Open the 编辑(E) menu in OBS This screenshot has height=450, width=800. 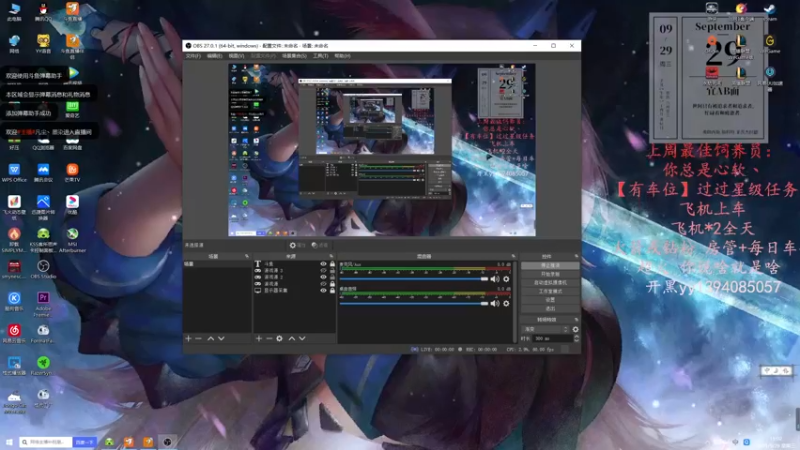[x=214, y=56]
